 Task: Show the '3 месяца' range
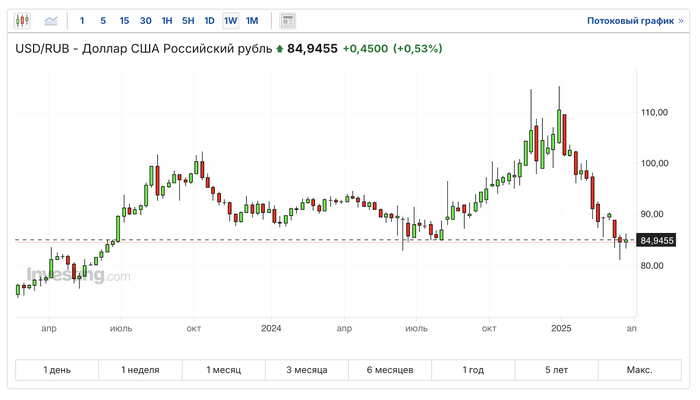click(x=306, y=370)
